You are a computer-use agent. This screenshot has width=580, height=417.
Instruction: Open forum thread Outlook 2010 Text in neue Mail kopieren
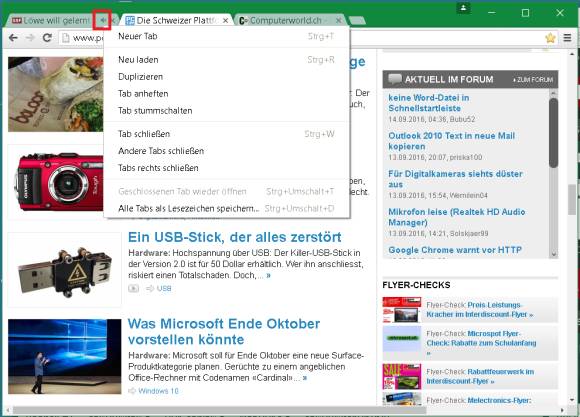452,141
